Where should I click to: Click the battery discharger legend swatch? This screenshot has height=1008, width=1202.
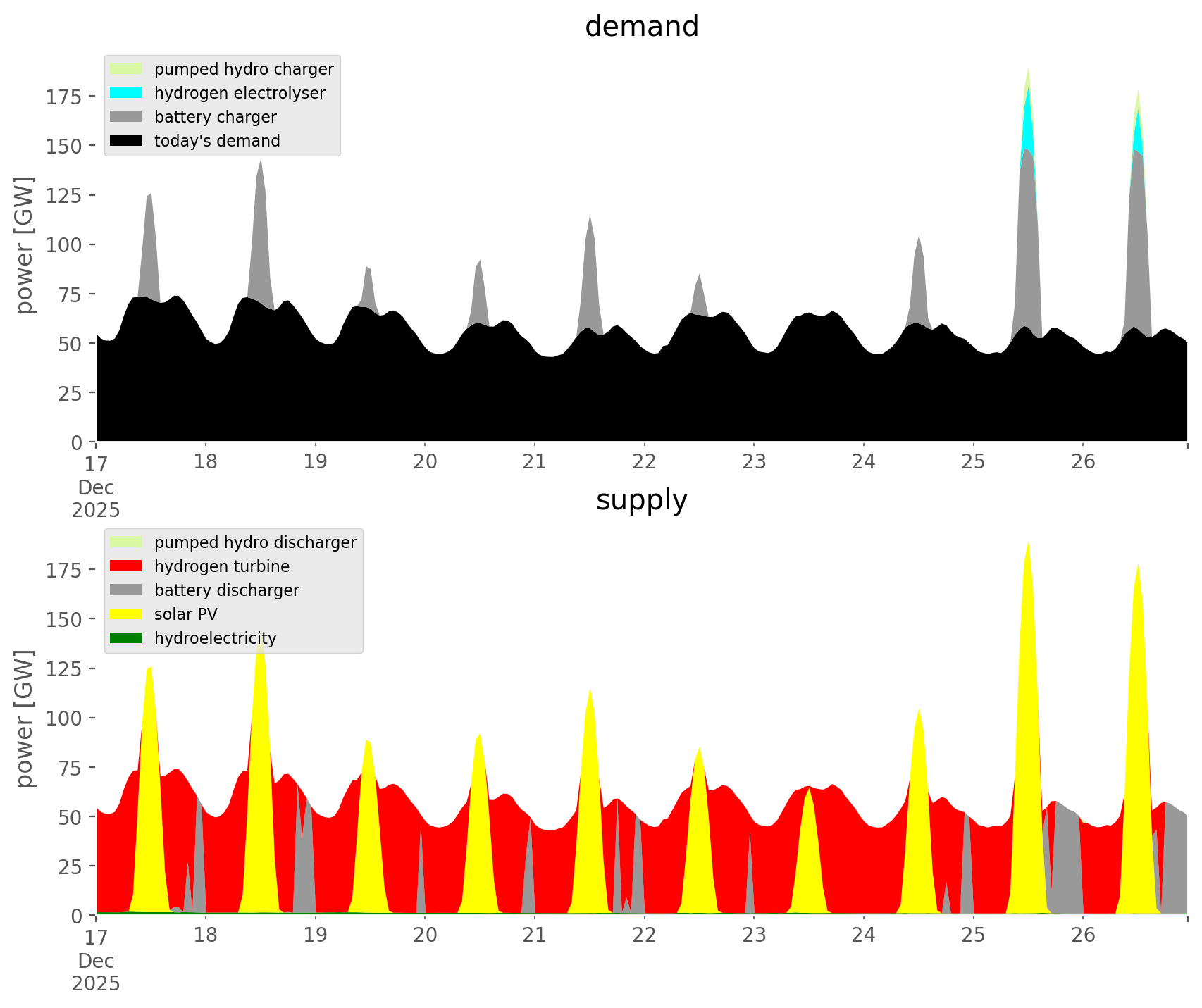tap(126, 590)
